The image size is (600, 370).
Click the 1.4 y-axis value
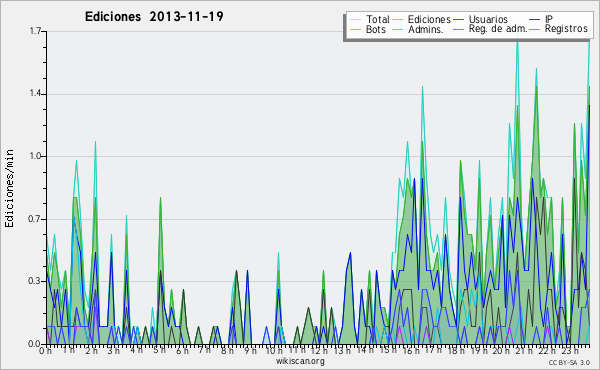tap(35, 94)
